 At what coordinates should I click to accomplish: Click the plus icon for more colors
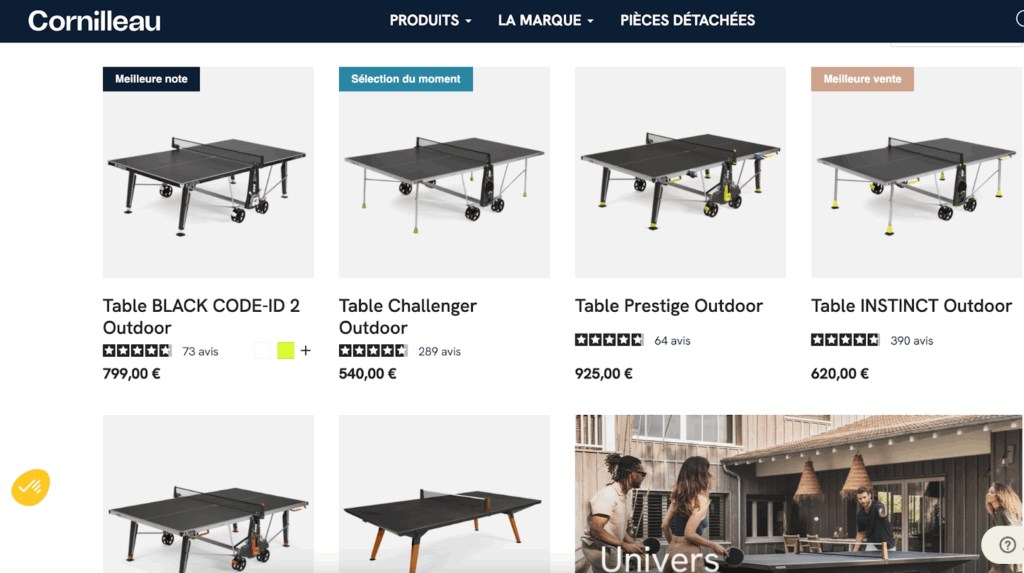point(306,351)
